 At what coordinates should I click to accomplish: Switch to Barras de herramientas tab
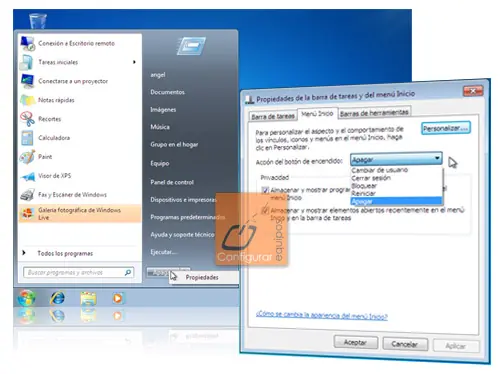click(374, 113)
